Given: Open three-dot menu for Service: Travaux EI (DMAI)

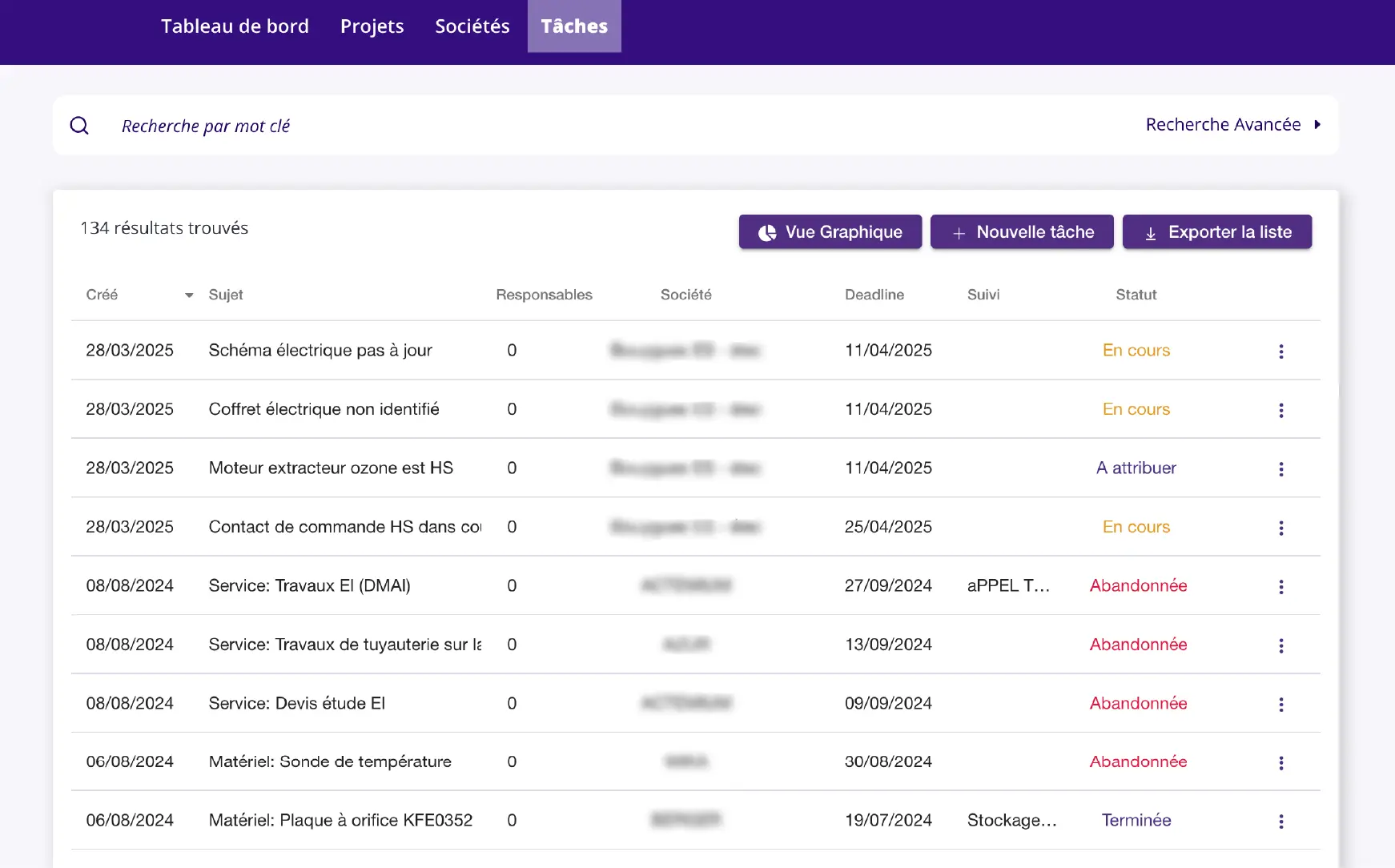Looking at the screenshot, I should pos(1280,587).
